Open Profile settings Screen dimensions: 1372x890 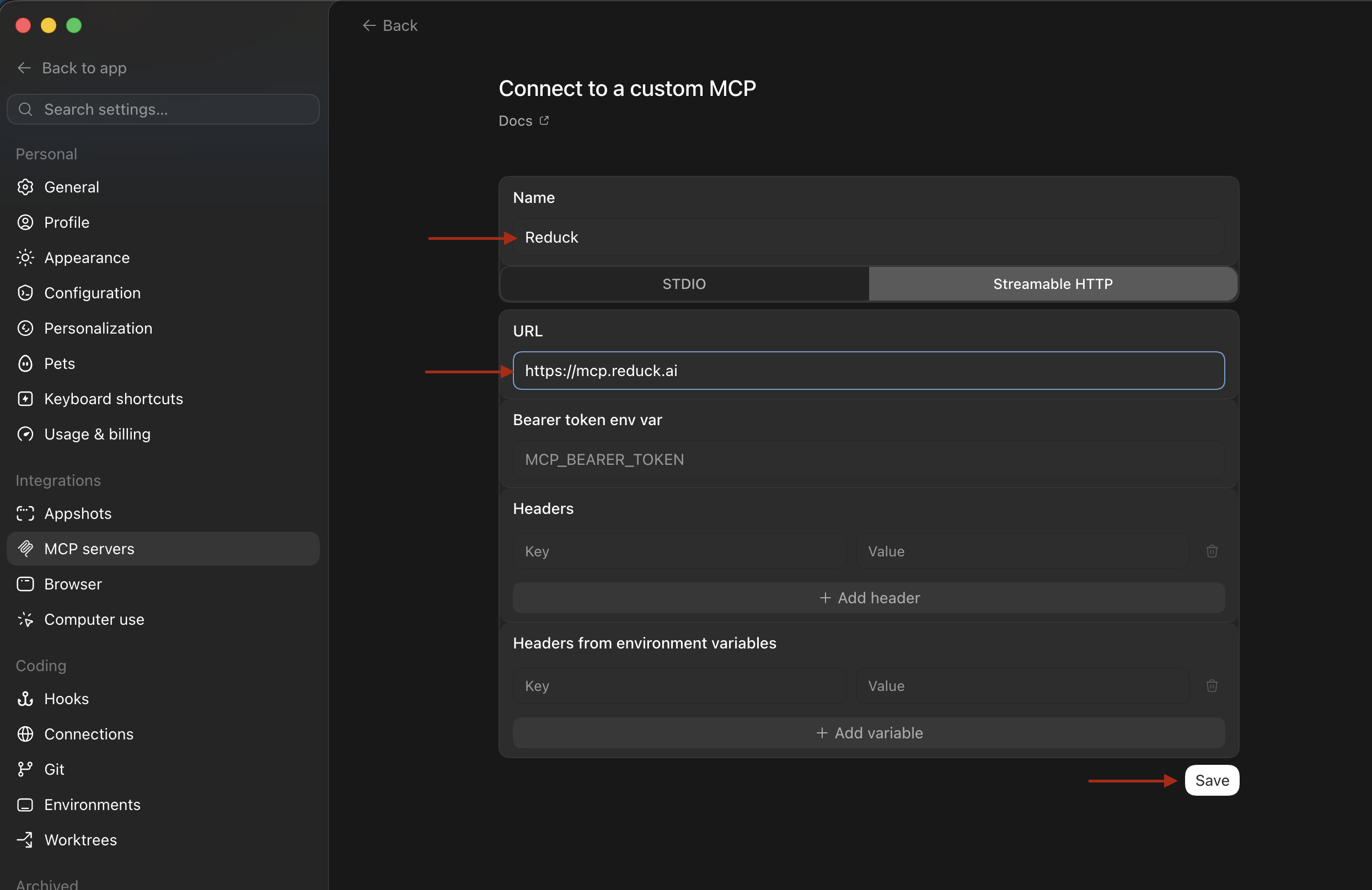[x=163, y=222]
